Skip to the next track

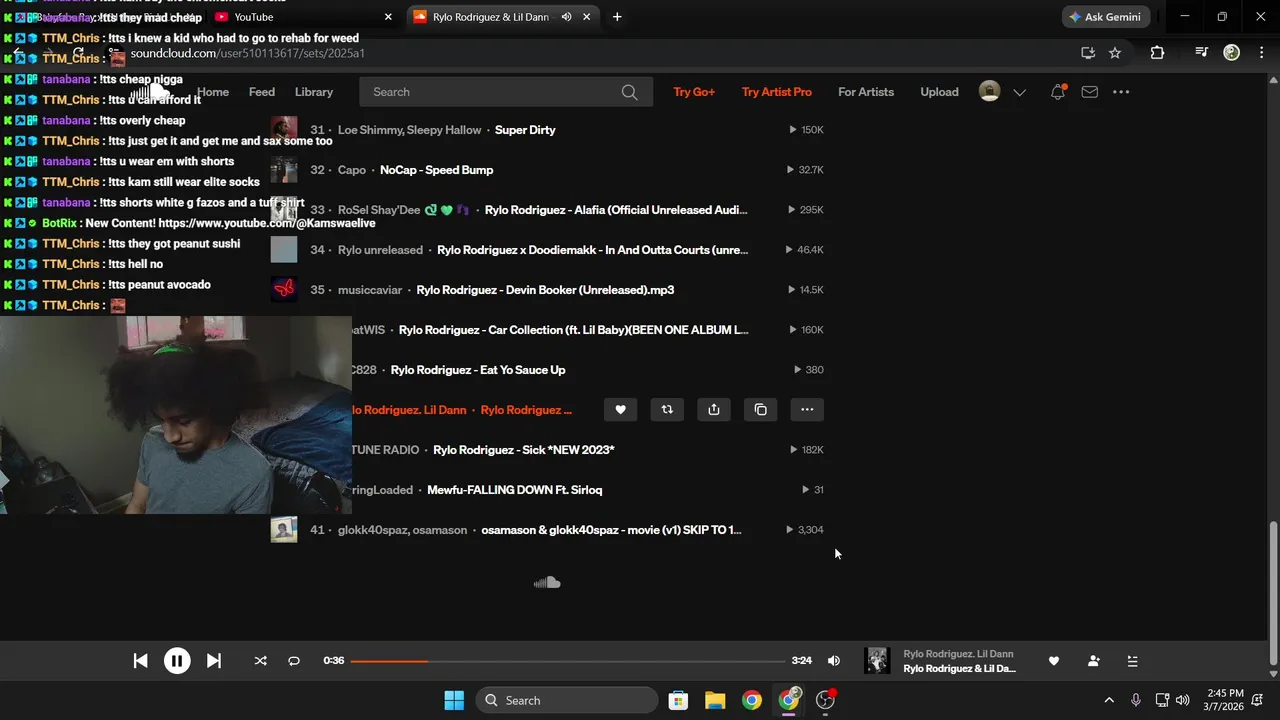tap(213, 661)
